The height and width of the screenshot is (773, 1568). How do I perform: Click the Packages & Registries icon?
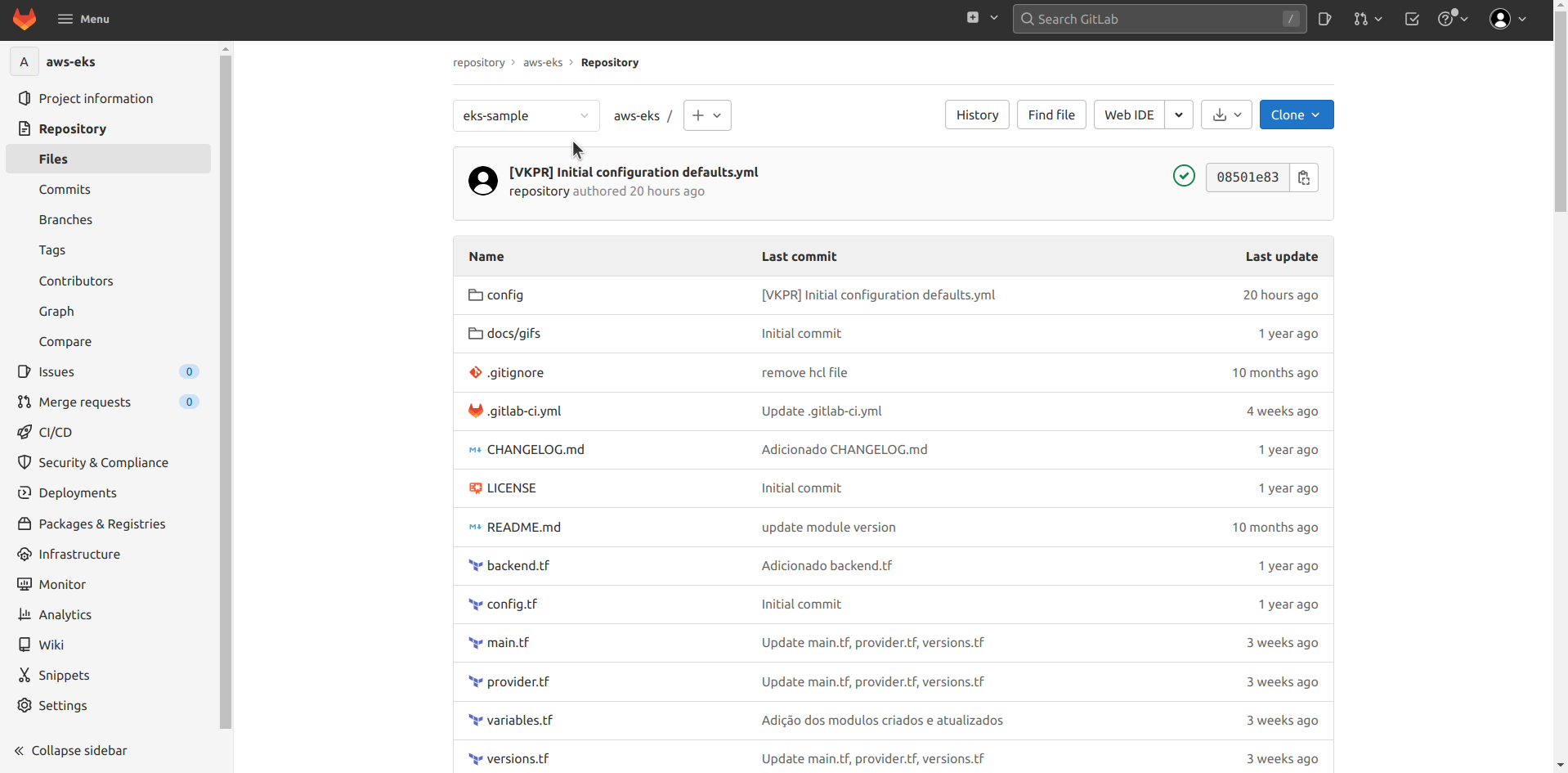pyautogui.click(x=25, y=524)
